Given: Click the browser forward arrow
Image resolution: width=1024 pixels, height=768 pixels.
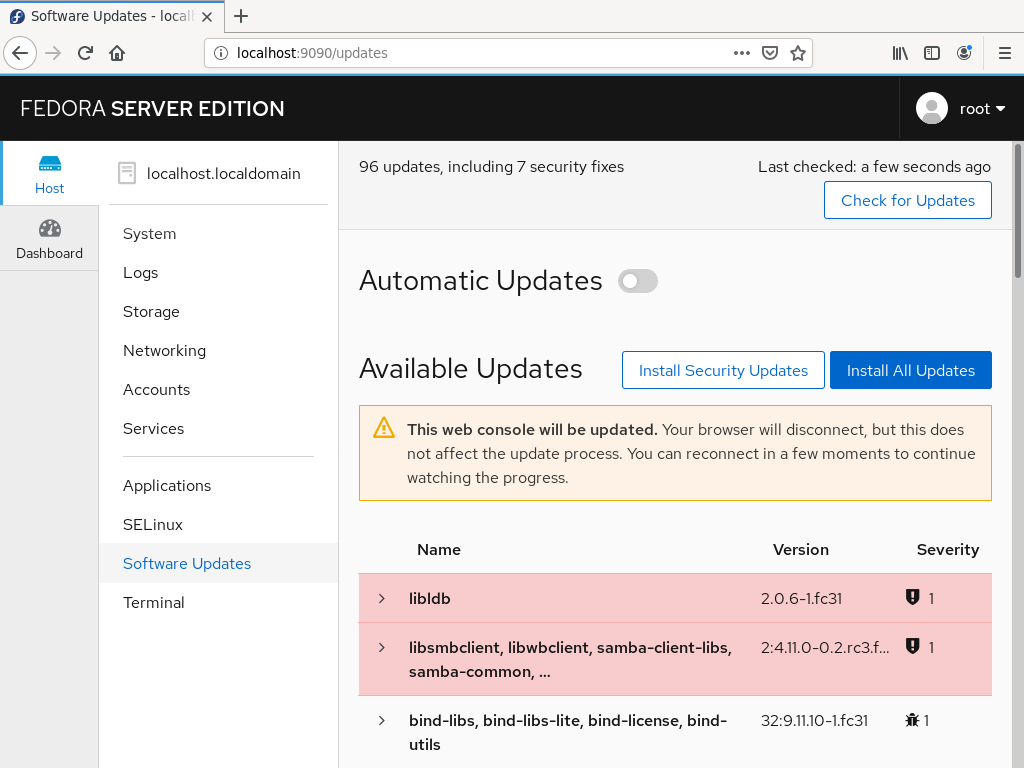Looking at the screenshot, I should click(x=54, y=53).
